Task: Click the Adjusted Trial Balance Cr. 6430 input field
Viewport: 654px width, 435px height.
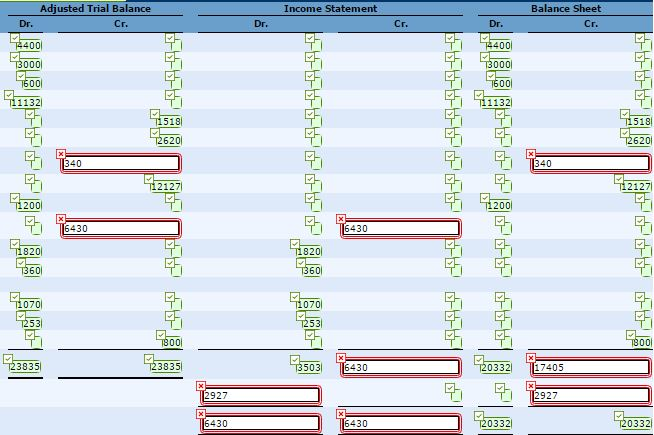Action: (x=121, y=228)
